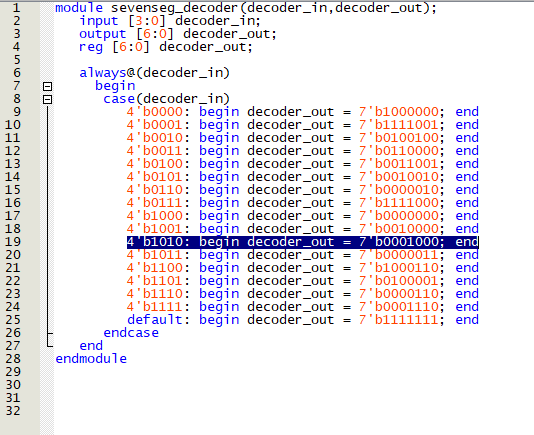
Task: Click the word 'module' on line 1
Action: (x=79, y=7)
